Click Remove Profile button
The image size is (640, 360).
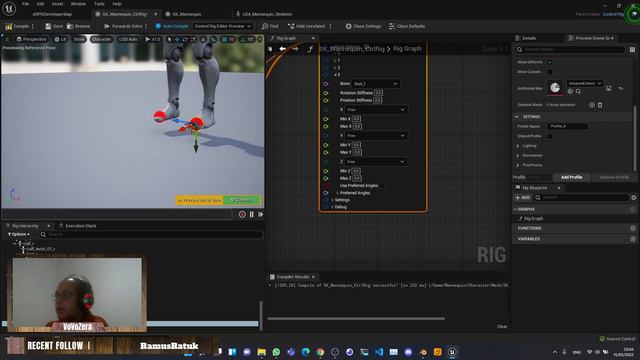pyautogui.click(x=614, y=177)
